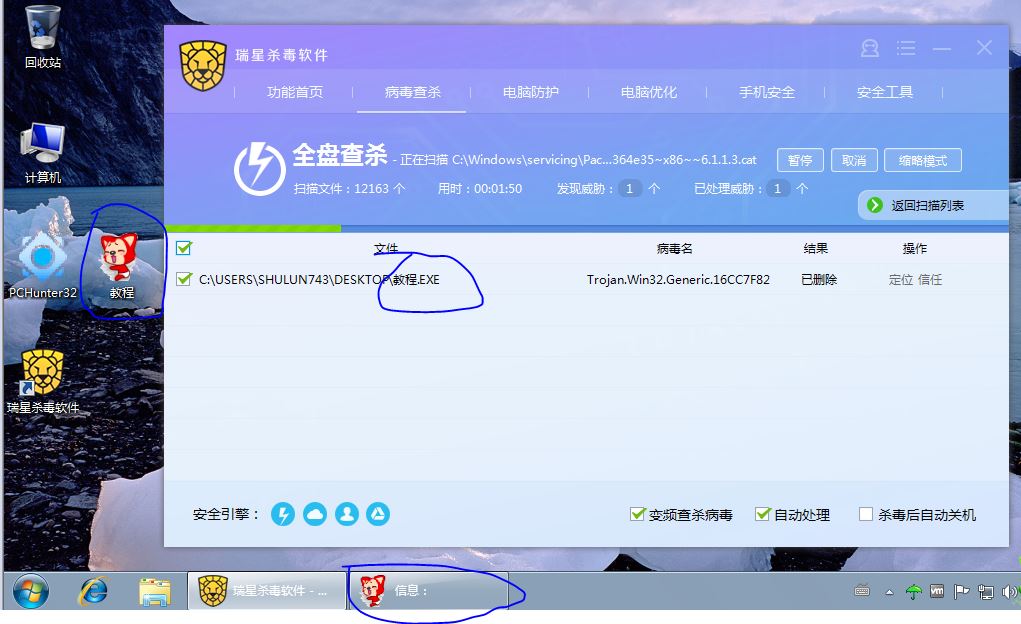Click 信任 link for the threat
The width and height of the screenshot is (1021, 624).
930,279
